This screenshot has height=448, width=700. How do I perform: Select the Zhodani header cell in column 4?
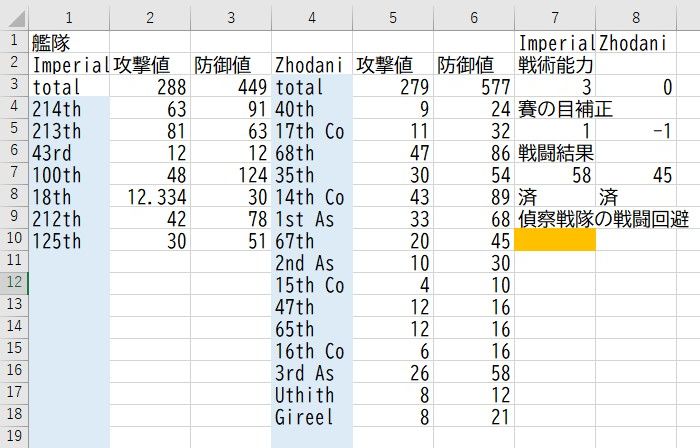(312, 64)
